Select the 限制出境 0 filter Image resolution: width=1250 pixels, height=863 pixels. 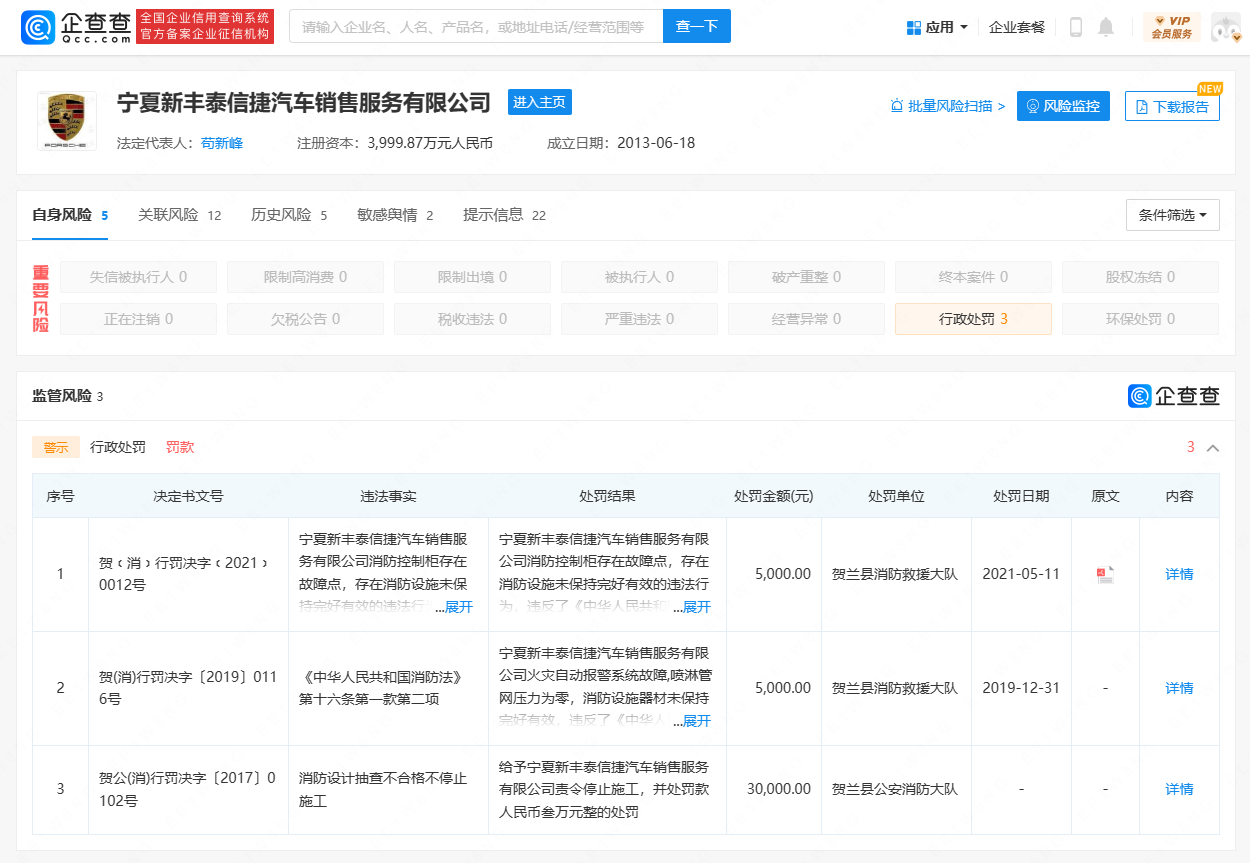point(472,277)
